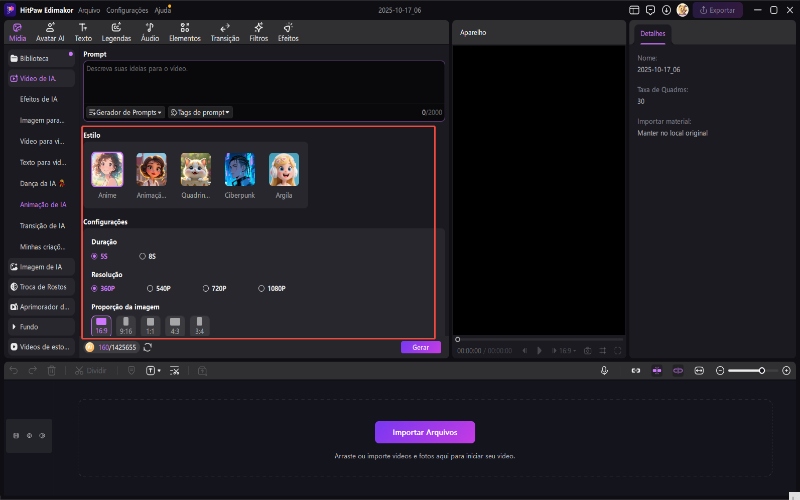Select 8S duration
Image resolution: width=800 pixels, height=500 pixels.
[147, 256]
